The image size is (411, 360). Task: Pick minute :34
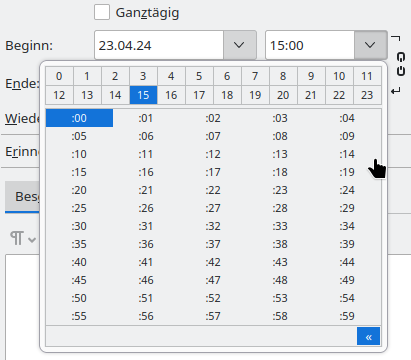tap(347, 226)
